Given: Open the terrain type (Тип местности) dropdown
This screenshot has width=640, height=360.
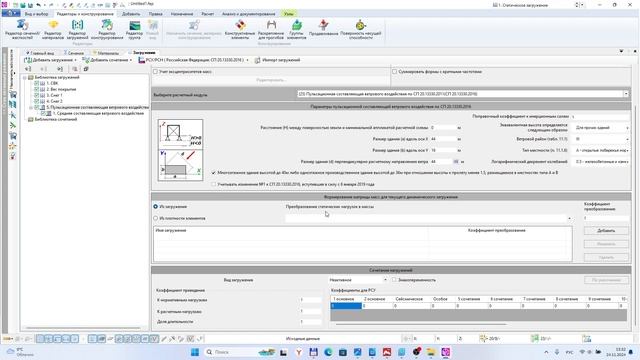Looking at the screenshot, I should 602,150.
